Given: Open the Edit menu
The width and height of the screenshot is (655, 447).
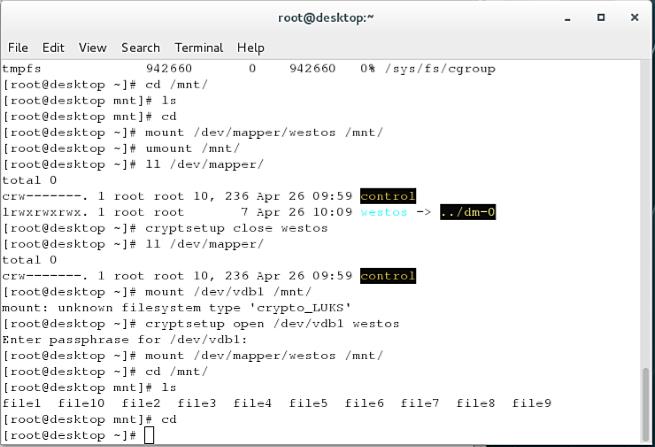Looking at the screenshot, I should [x=53, y=48].
